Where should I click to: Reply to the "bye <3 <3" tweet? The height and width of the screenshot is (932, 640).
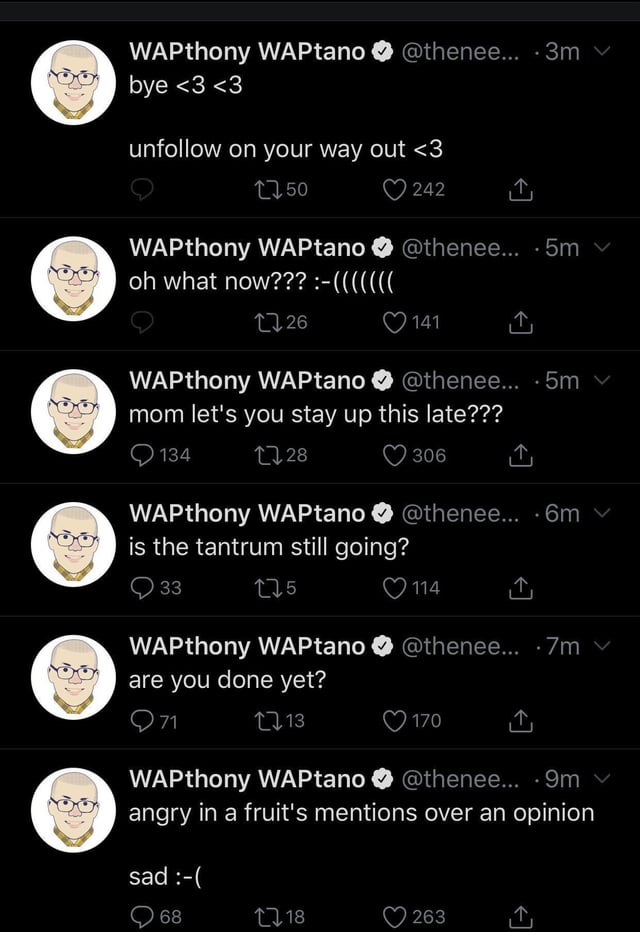[x=142, y=190]
